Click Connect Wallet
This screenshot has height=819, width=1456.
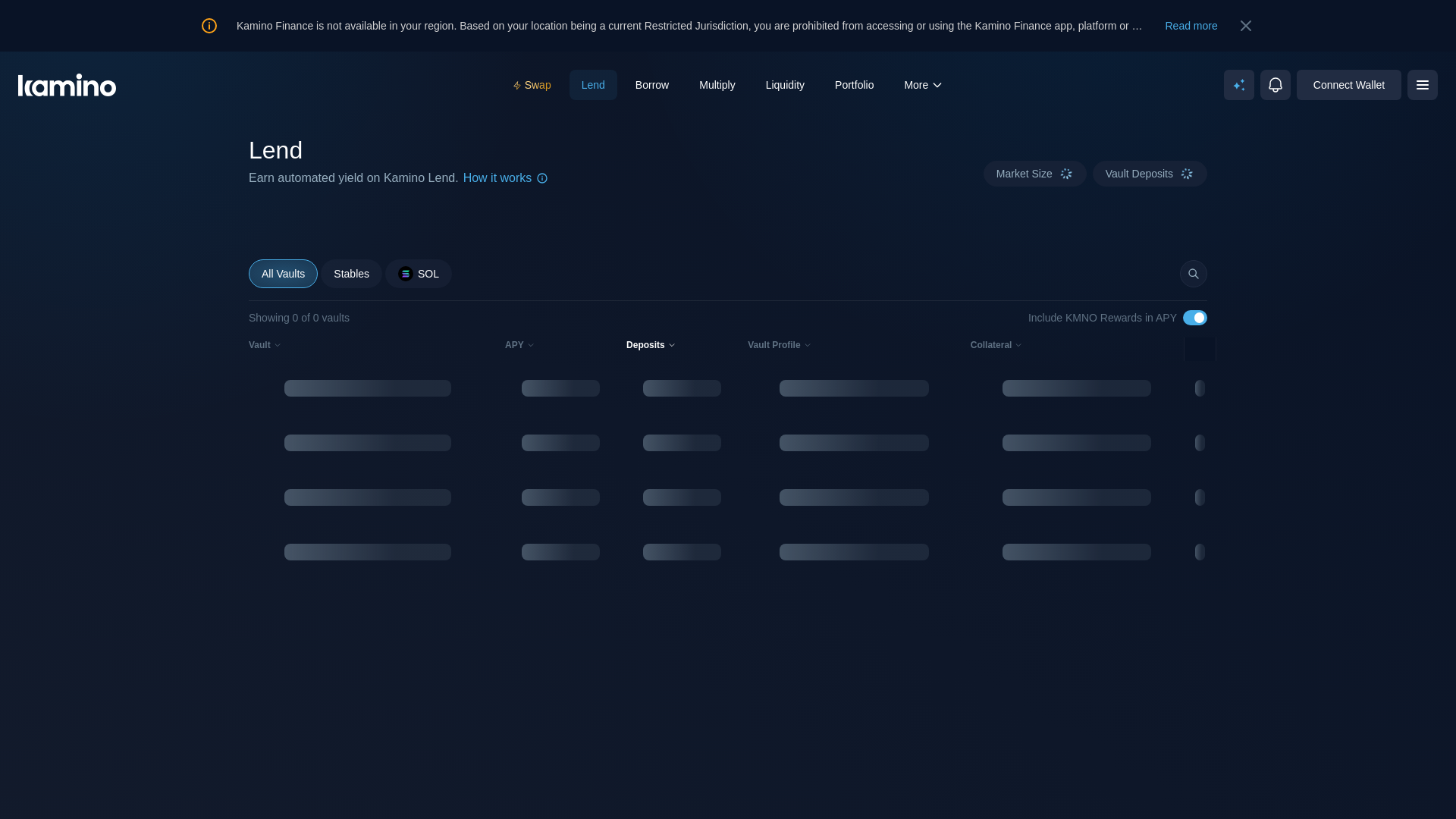pyautogui.click(x=1348, y=85)
